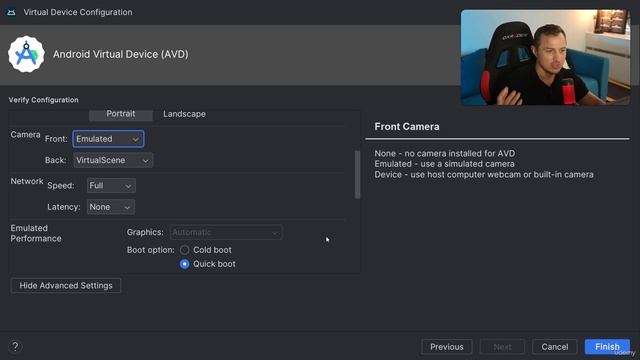Choose Landscape startup orientation
Screen dimensions: 640x360
pyautogui.click(x=184, y=114)
